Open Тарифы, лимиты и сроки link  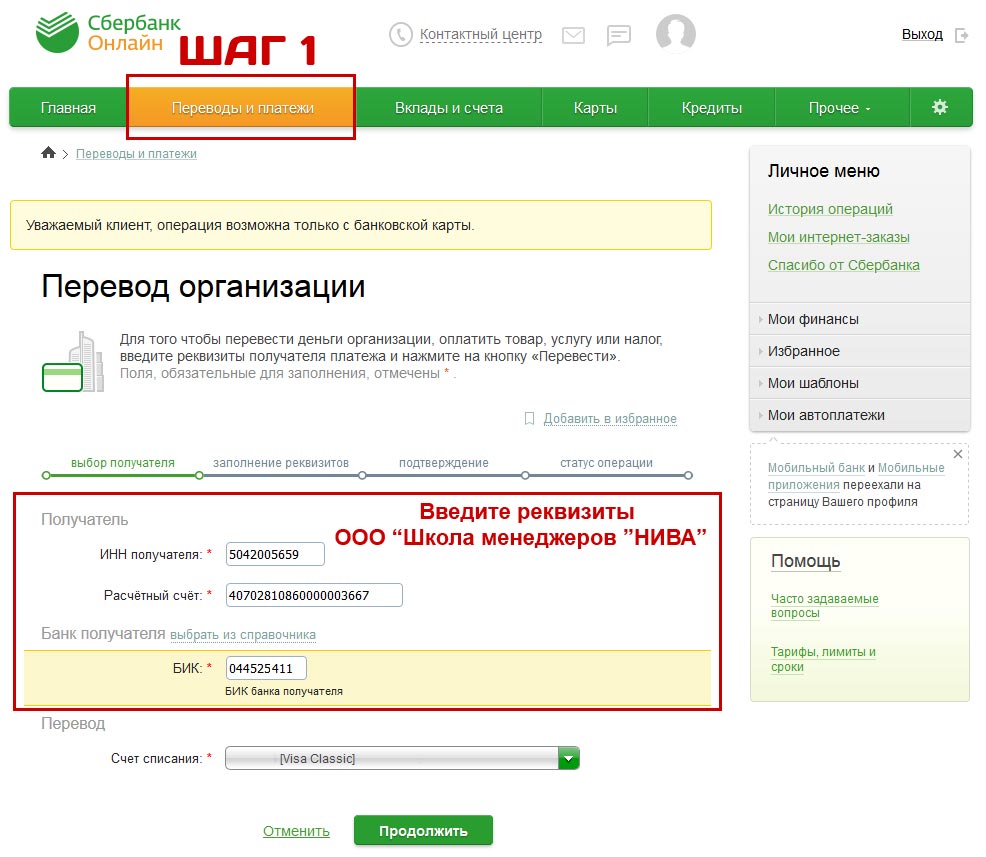click(x=823, y=660)
